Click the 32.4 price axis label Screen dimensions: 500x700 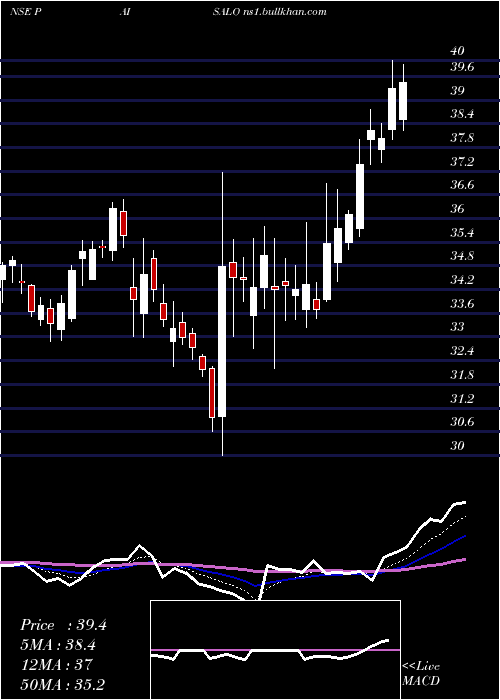click(x=463, y=351)
